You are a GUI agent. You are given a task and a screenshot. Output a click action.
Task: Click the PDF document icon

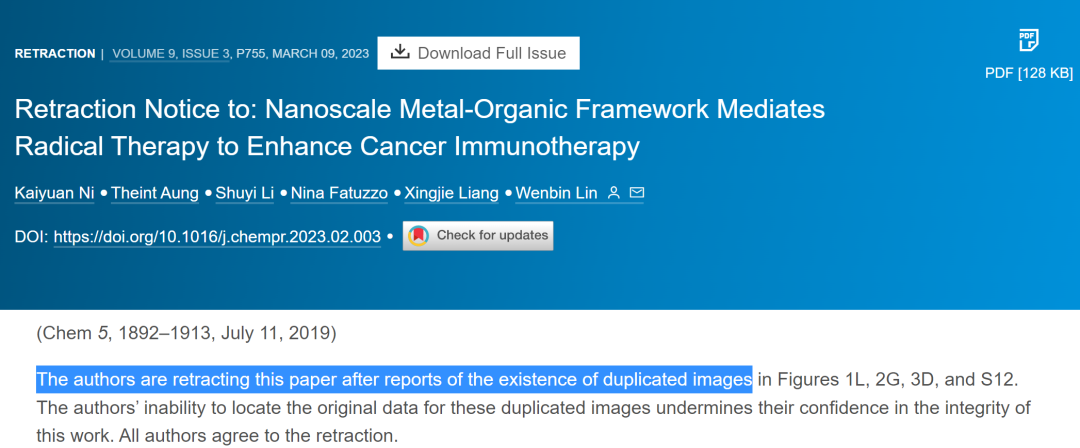coord(1028,41)
